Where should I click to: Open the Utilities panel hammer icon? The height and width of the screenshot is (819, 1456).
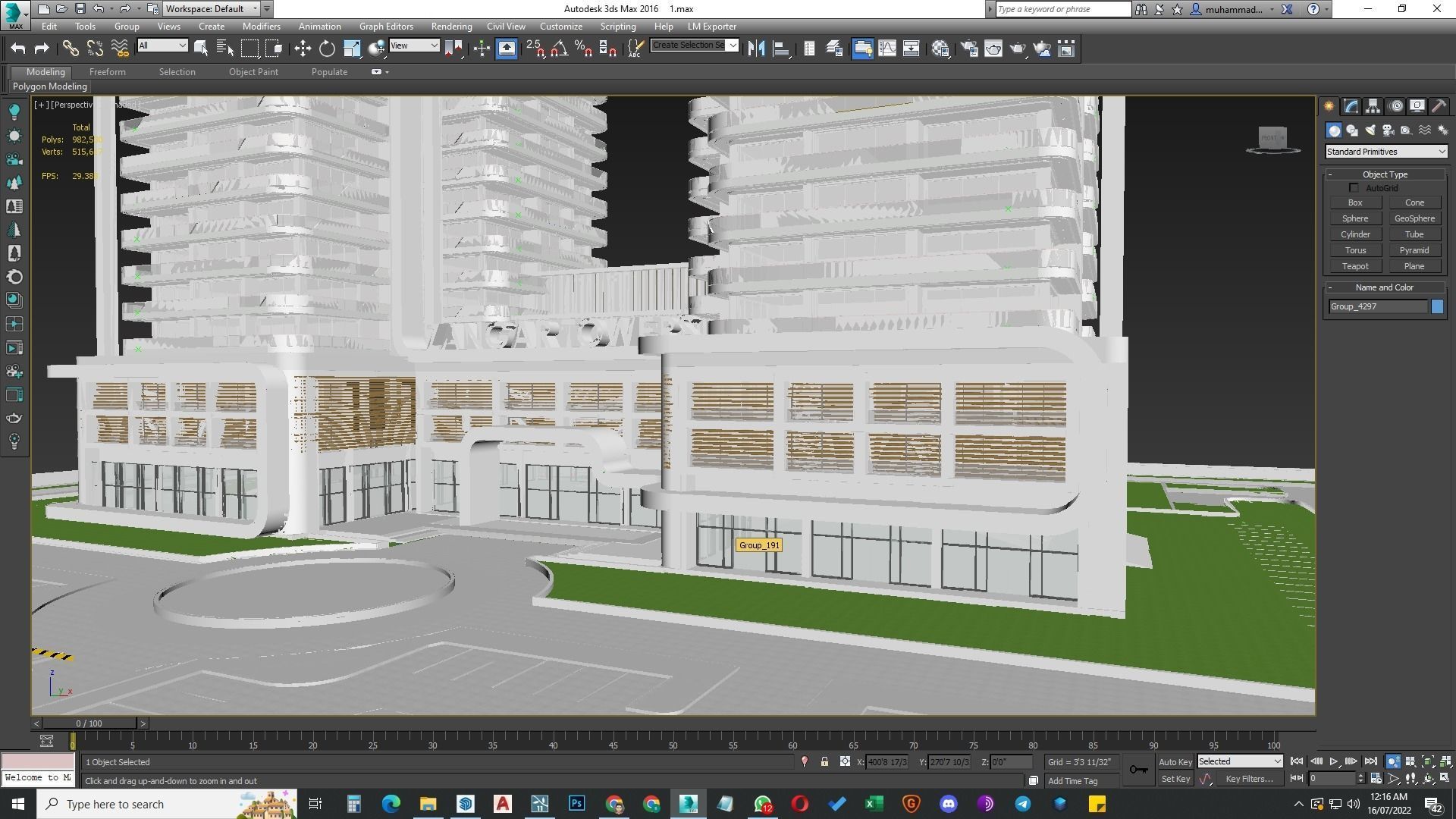[x=1439, y=106]
